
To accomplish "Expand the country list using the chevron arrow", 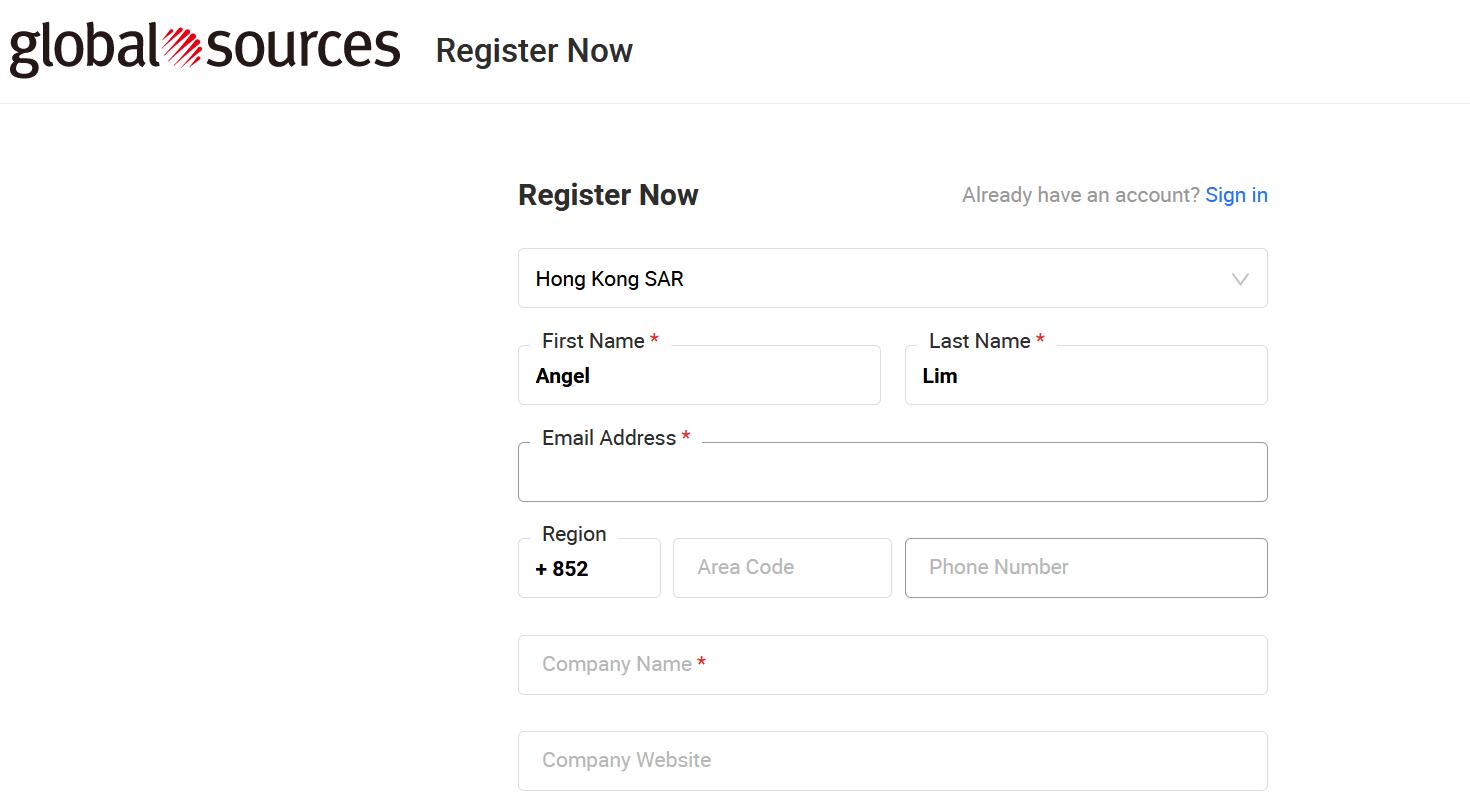I will click(1240, 279).
